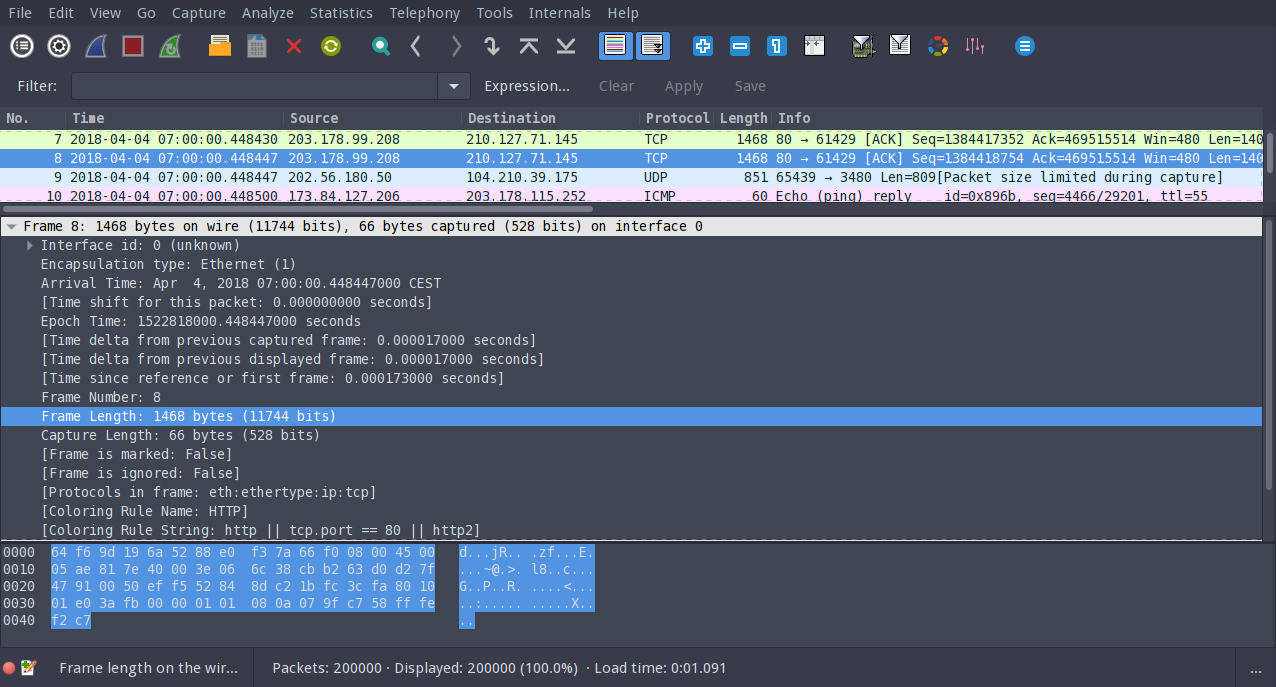This screenshot has height=687, width=1276.
Task: Open the Telephony menu
Action: click(x=425, y=13)
